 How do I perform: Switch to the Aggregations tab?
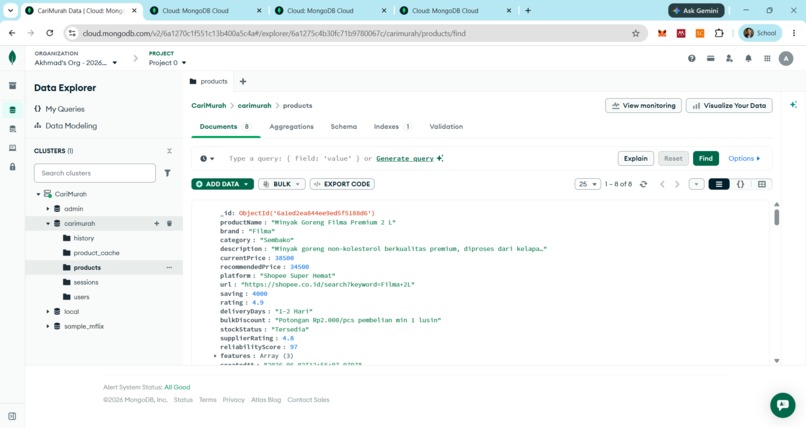(291, 126)
